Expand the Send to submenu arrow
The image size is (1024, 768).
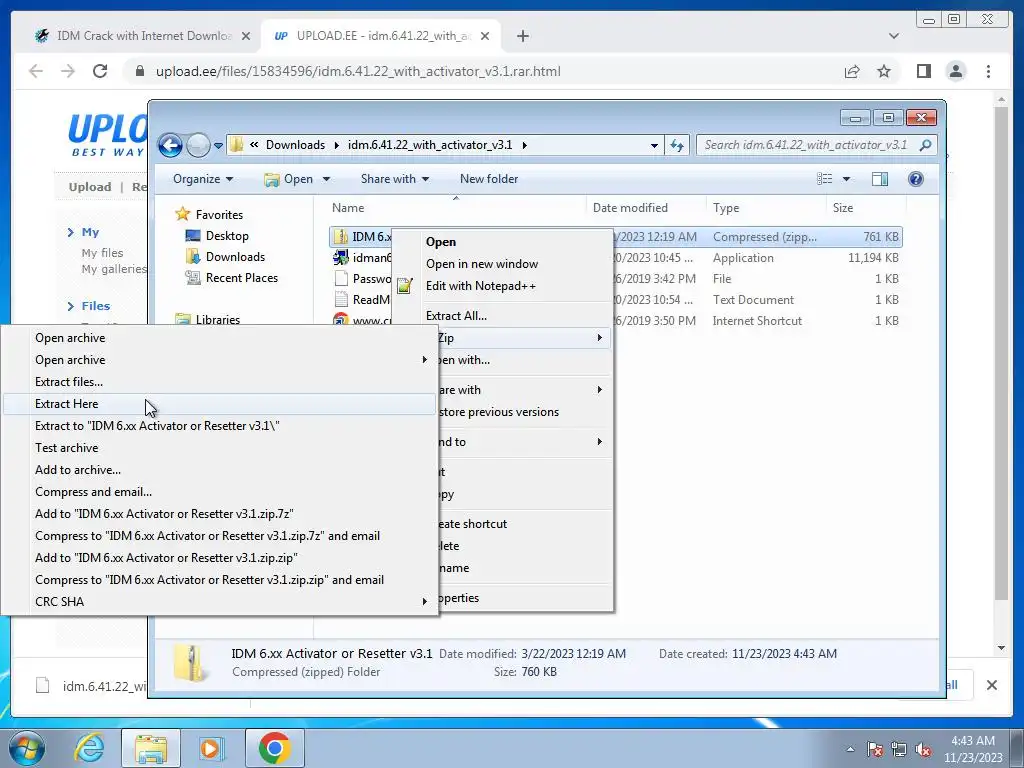[x=600, y=441]
